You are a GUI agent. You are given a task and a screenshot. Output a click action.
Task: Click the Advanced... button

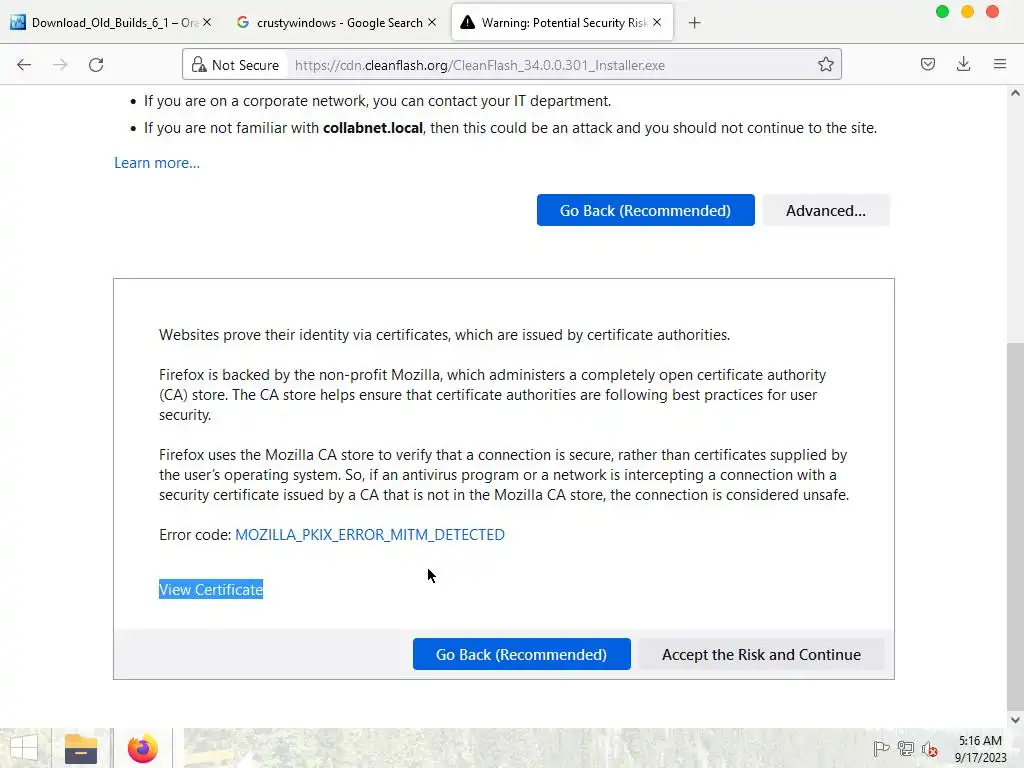pos(825,210)
